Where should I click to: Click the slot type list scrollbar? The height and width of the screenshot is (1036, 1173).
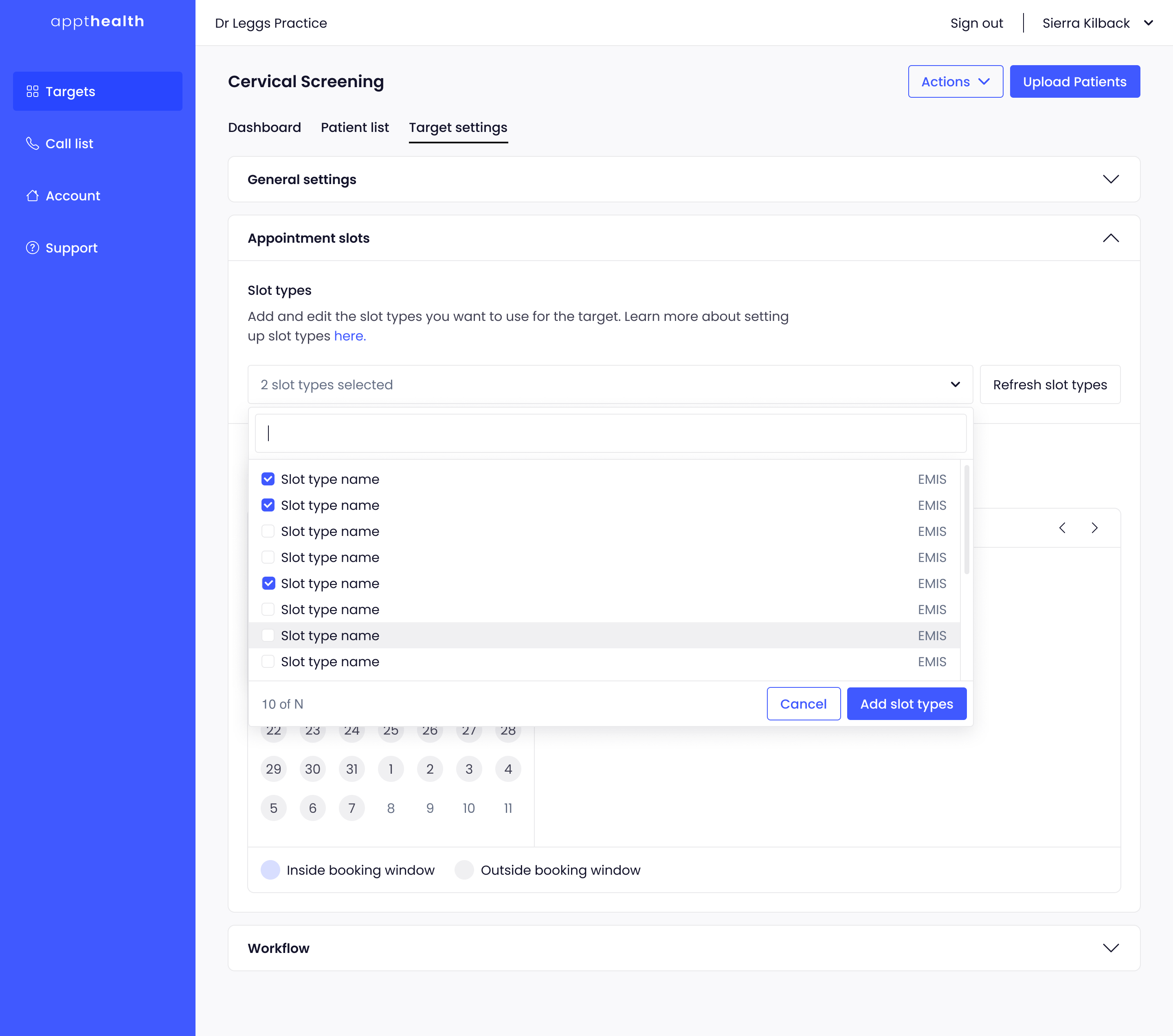967,519
